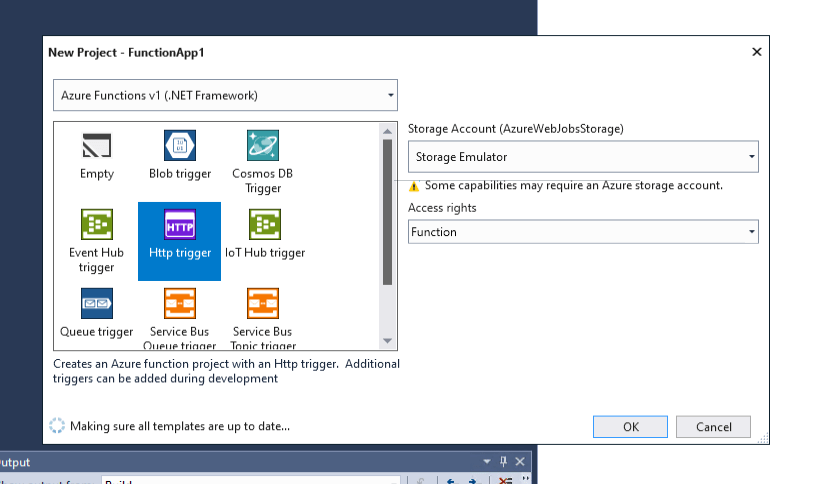
Task: Click the template list scroll up arrow
Action: pos(388,131)
